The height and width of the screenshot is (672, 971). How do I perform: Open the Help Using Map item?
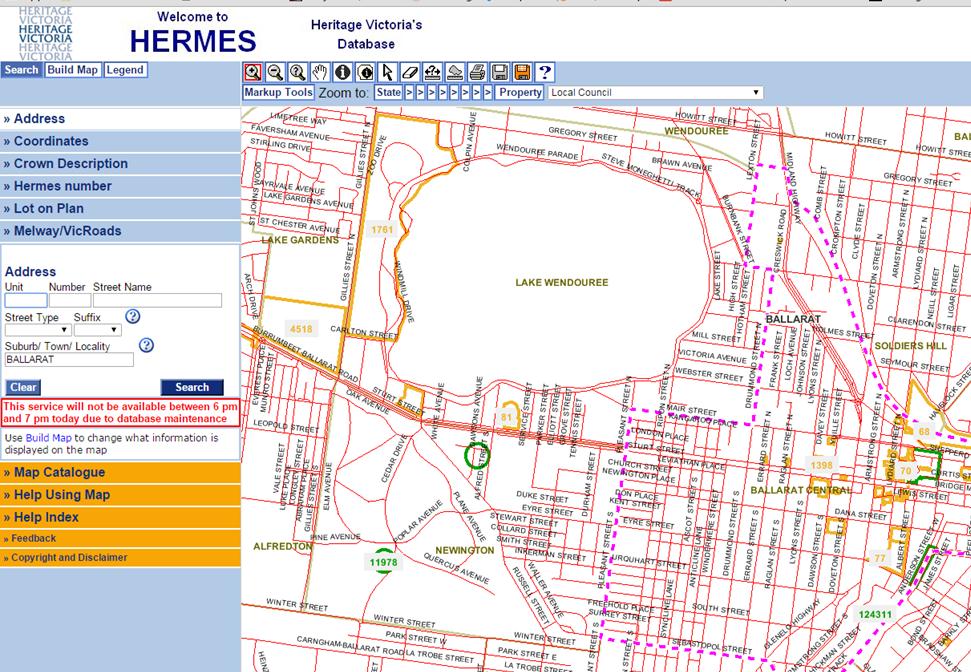point(120,495)
